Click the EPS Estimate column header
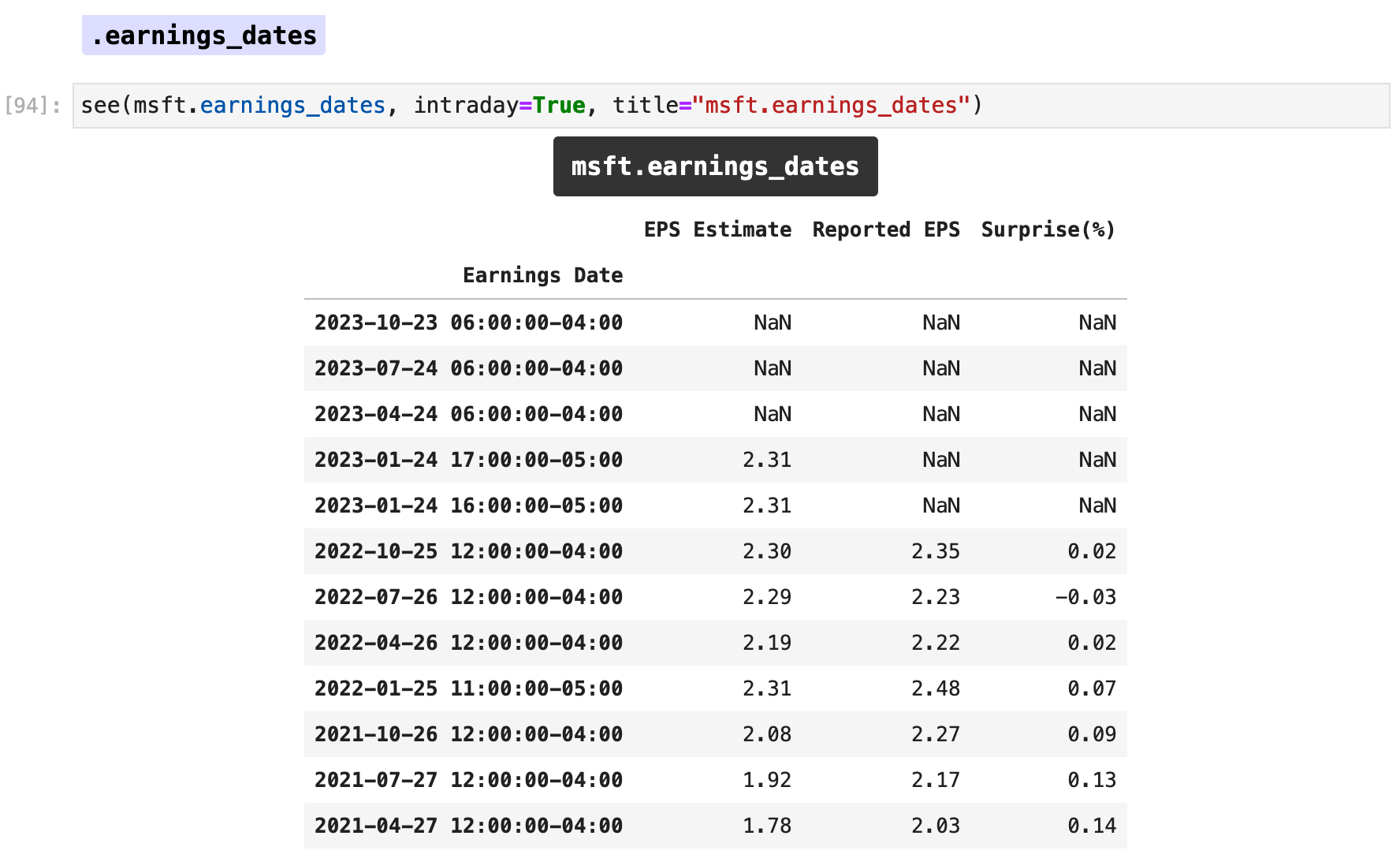The width and height of the screenshot is (1400, 858). [x=717, y=229]
